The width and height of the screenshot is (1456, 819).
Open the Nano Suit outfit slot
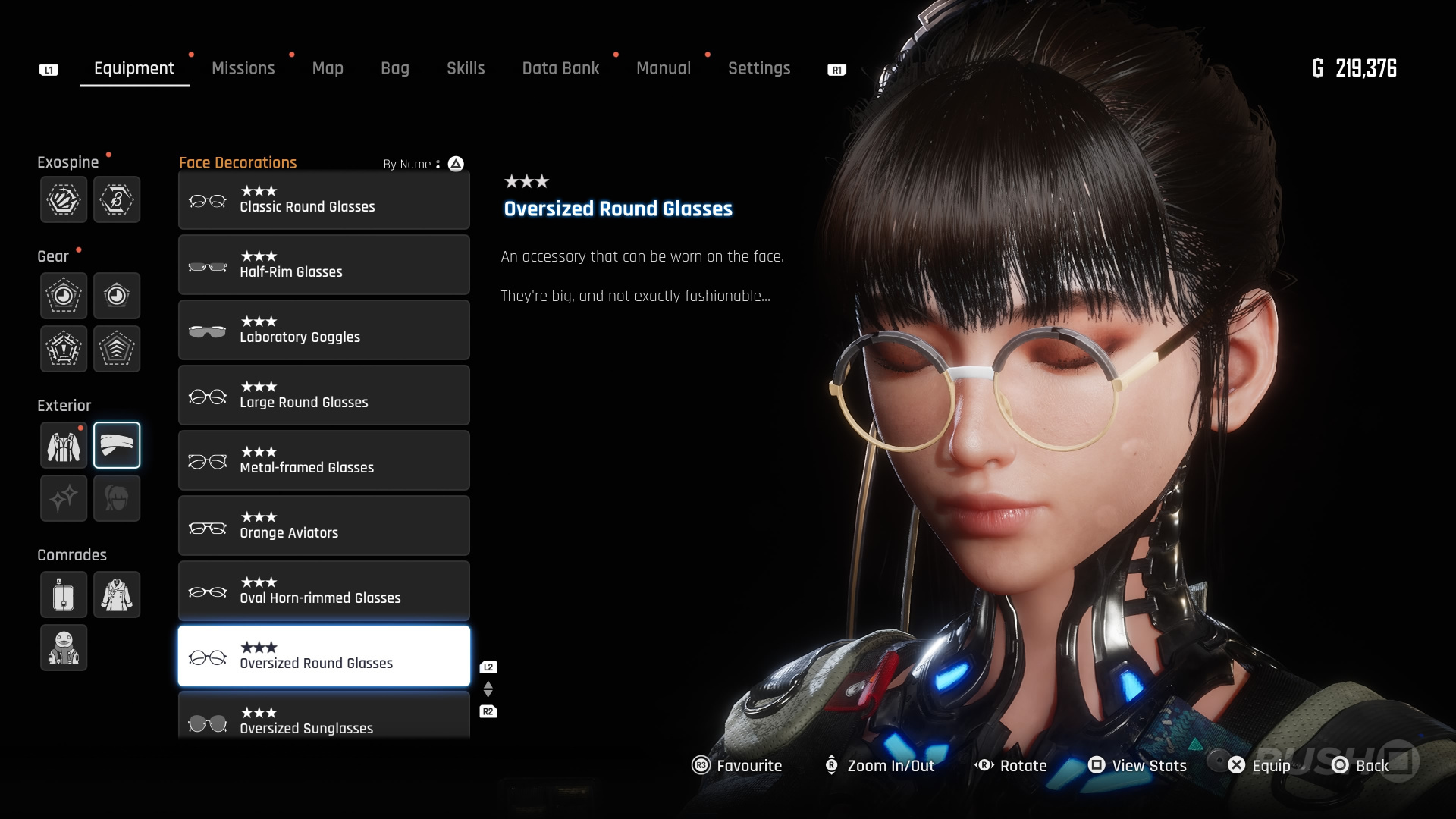point(64,445)
